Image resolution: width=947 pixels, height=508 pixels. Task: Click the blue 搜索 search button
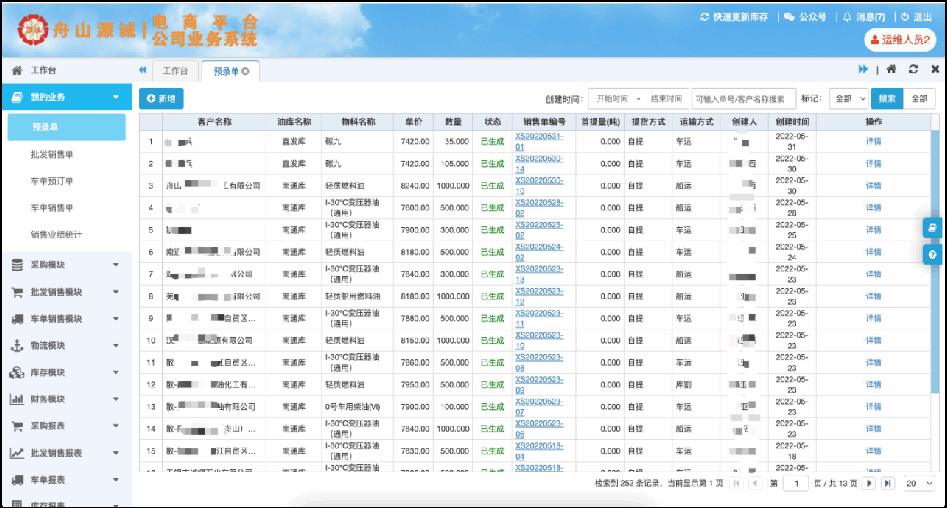tap(887, 98)
